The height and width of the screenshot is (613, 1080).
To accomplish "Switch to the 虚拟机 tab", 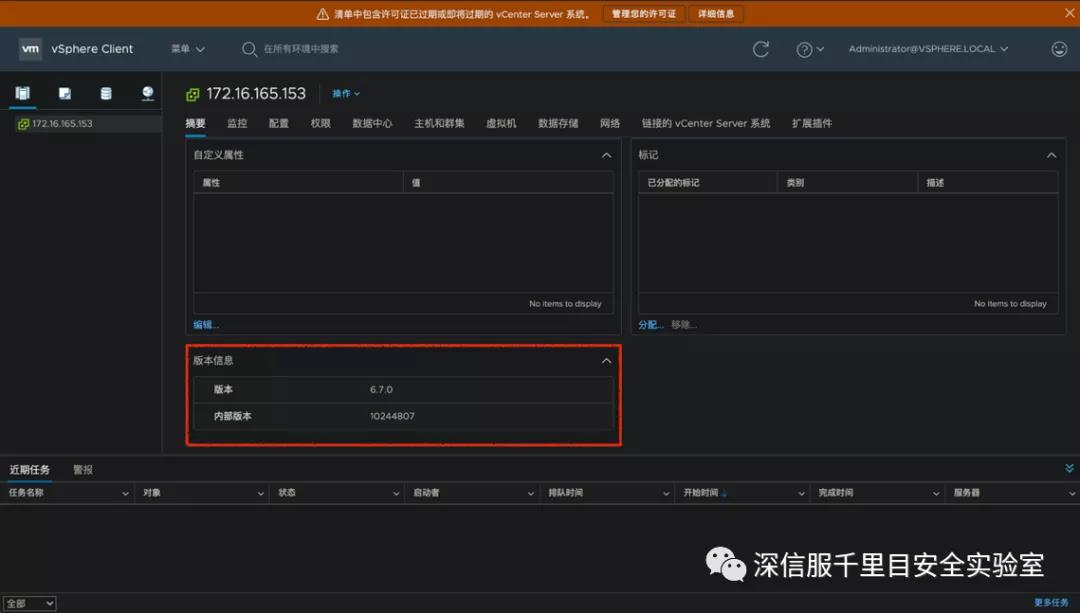I will (x=501, y=123).
